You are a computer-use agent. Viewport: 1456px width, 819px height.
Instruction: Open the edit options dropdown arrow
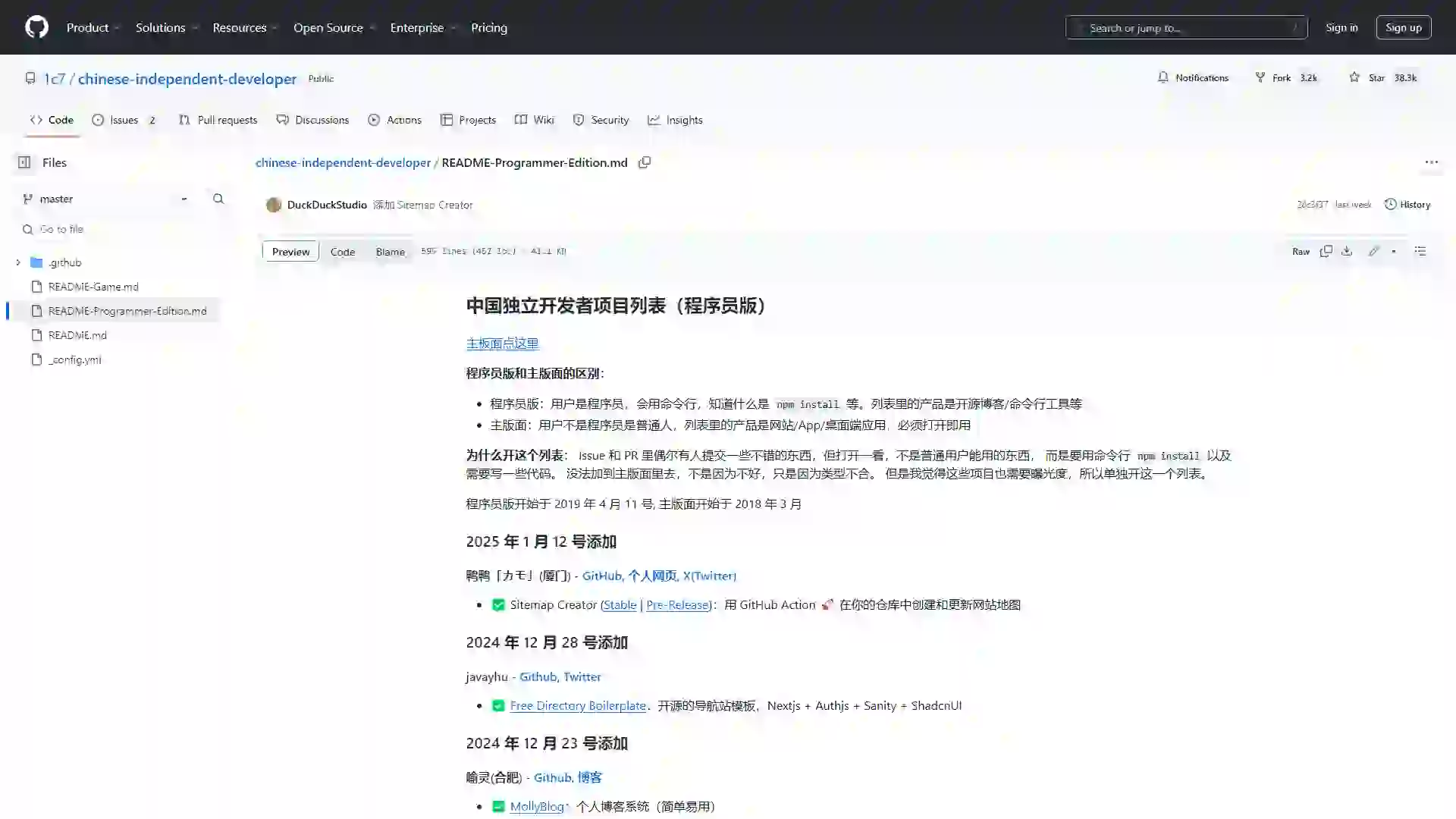(x=1394, y=251)
